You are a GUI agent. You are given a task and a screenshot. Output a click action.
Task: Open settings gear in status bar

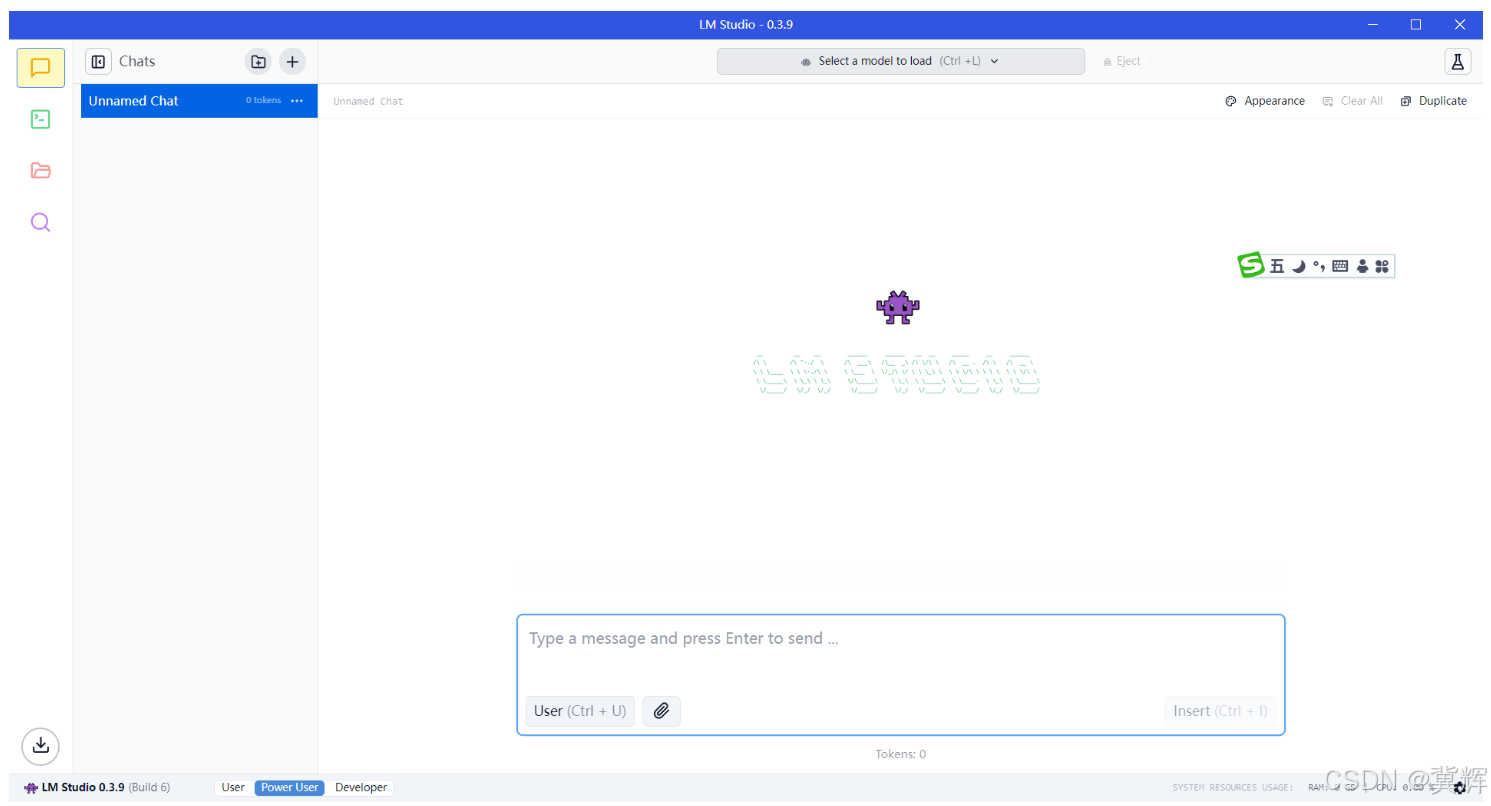1459,788
